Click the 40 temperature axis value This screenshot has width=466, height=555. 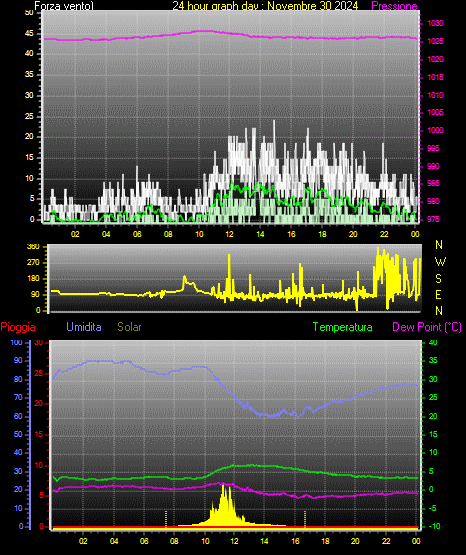click(x=433, y=343)
